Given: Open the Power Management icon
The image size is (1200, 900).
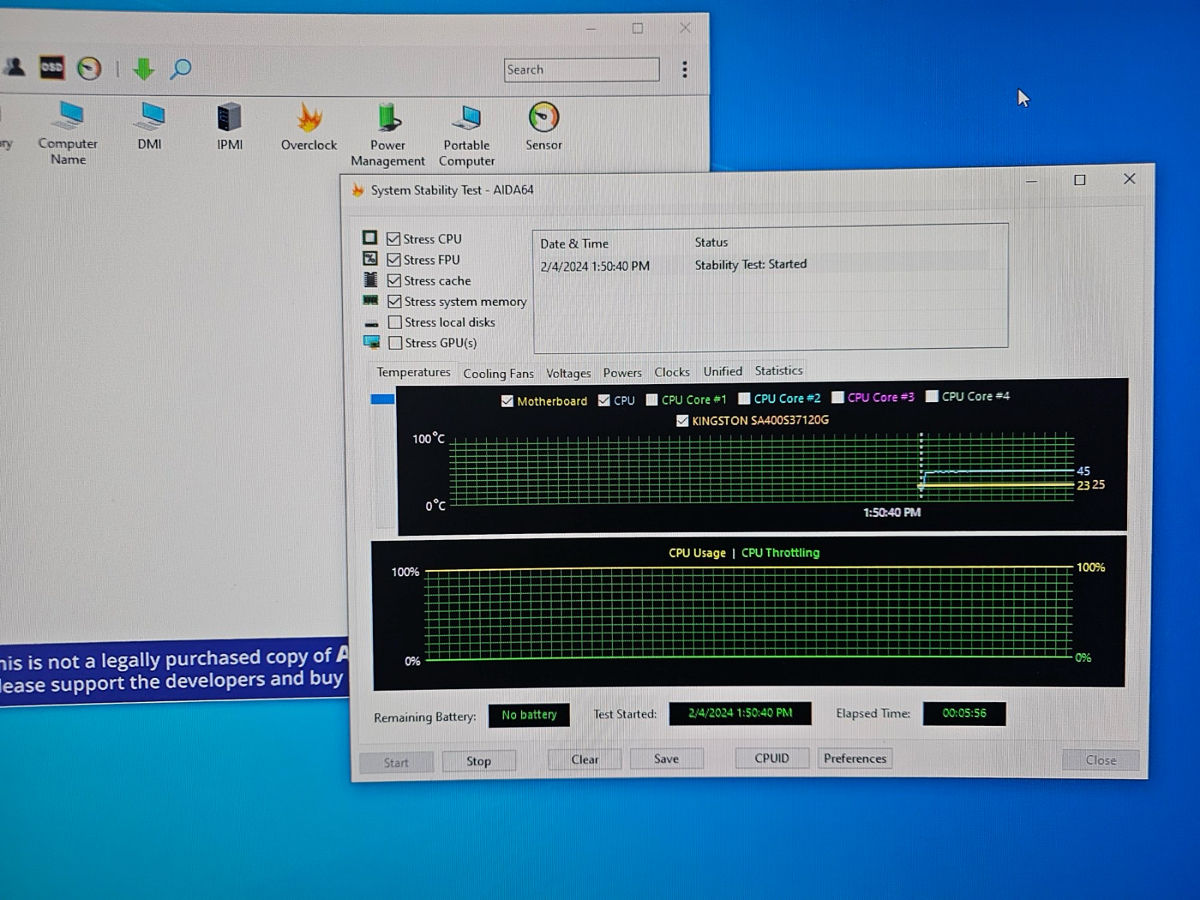Looking at the screenshot, I should click(388, 119).
